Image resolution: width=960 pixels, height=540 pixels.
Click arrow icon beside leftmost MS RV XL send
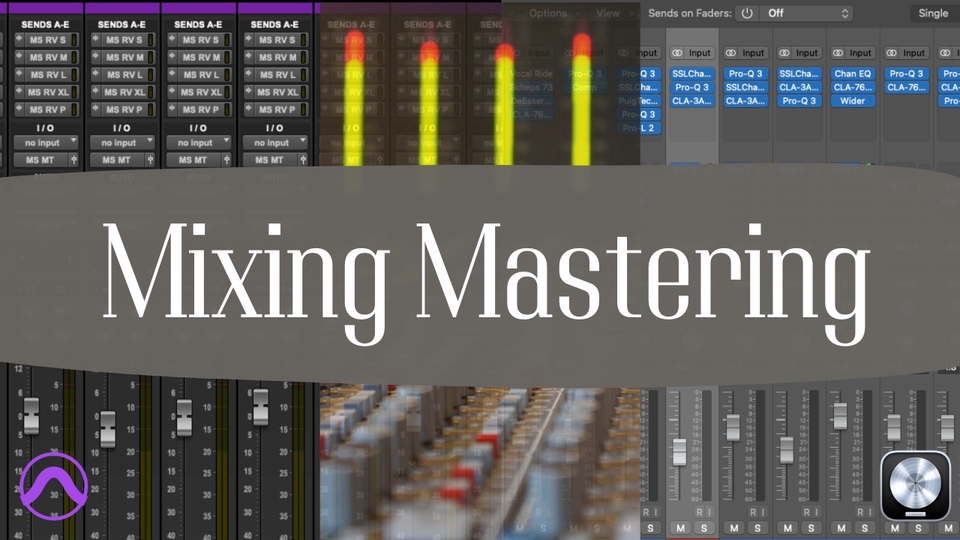pos(19,92)
